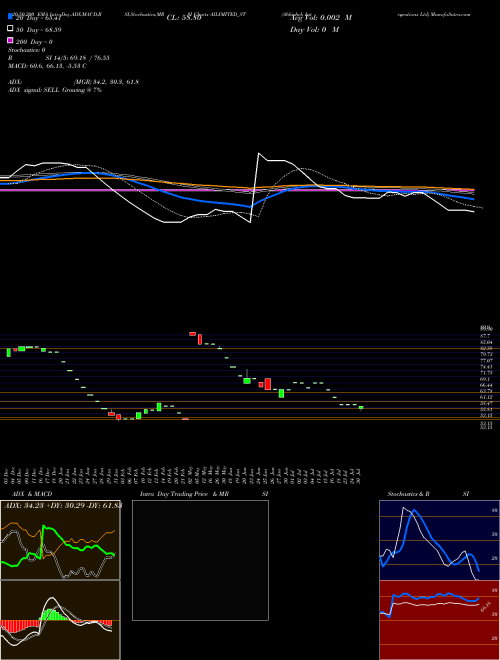This screenshot has width=500, height=660.
Task: Click the 'ADX signal: SELL Growing @ 7%' text
Action: (x=55, y=90)
